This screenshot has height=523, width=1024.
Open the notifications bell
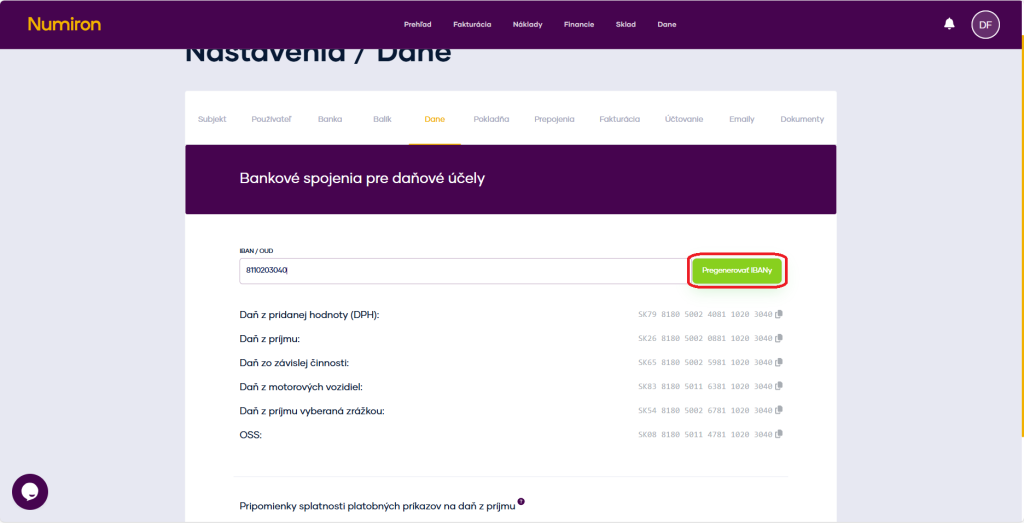(x=949, y=24)
